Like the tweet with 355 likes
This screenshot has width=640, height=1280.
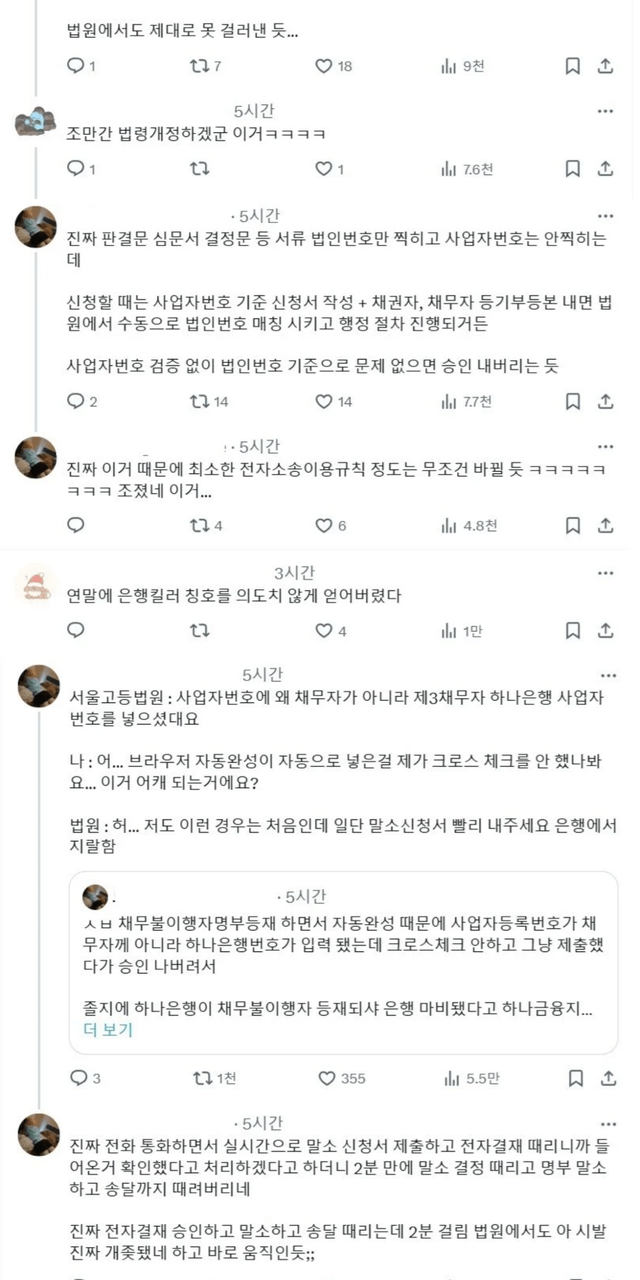click(326, 1078)
